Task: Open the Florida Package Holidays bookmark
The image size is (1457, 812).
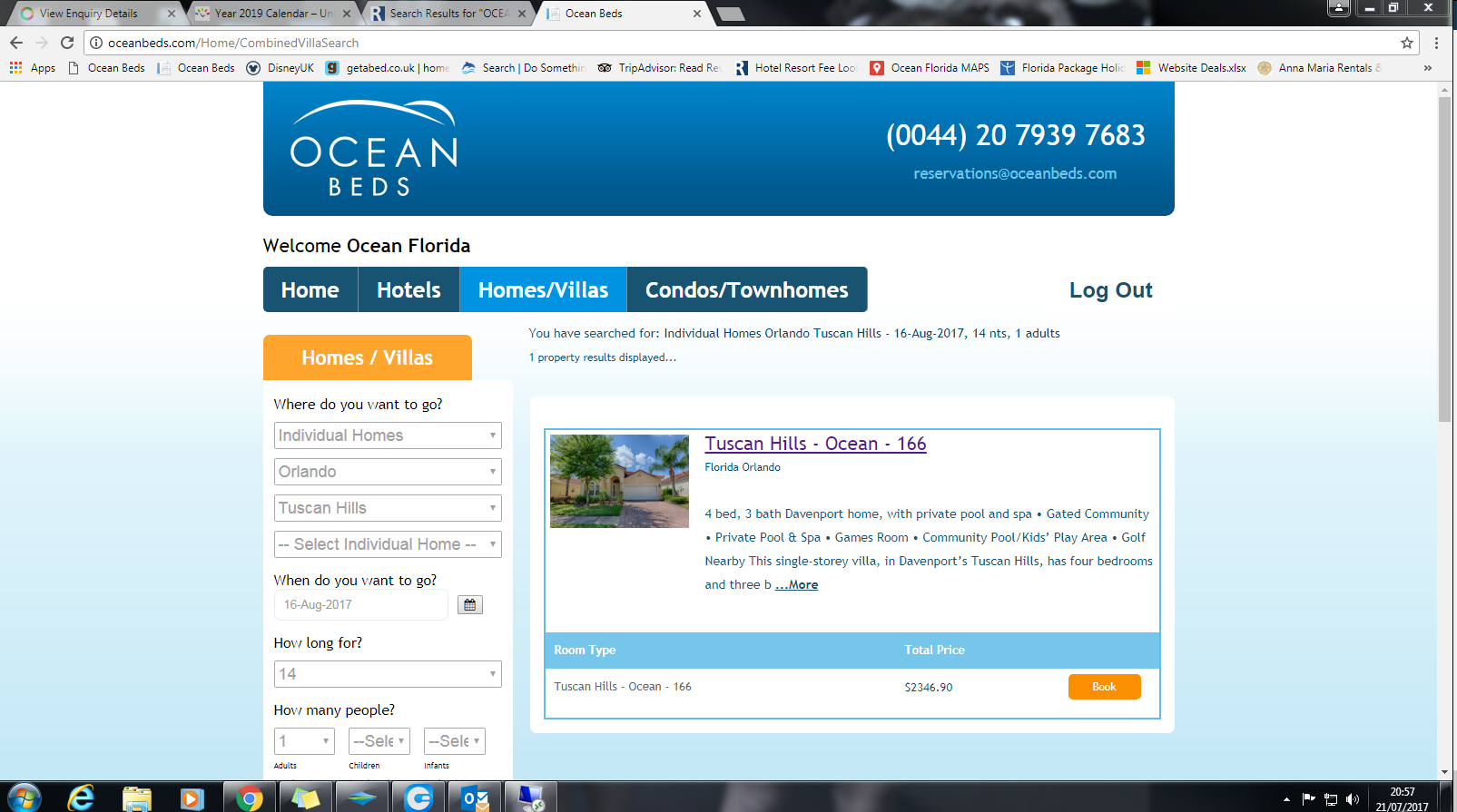Action: click(1062, 68)
